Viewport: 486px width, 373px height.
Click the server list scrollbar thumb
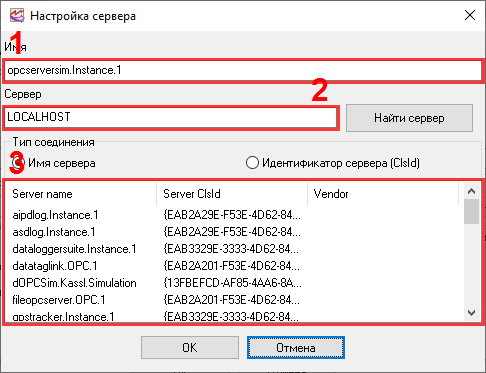[x=471, y=212]
